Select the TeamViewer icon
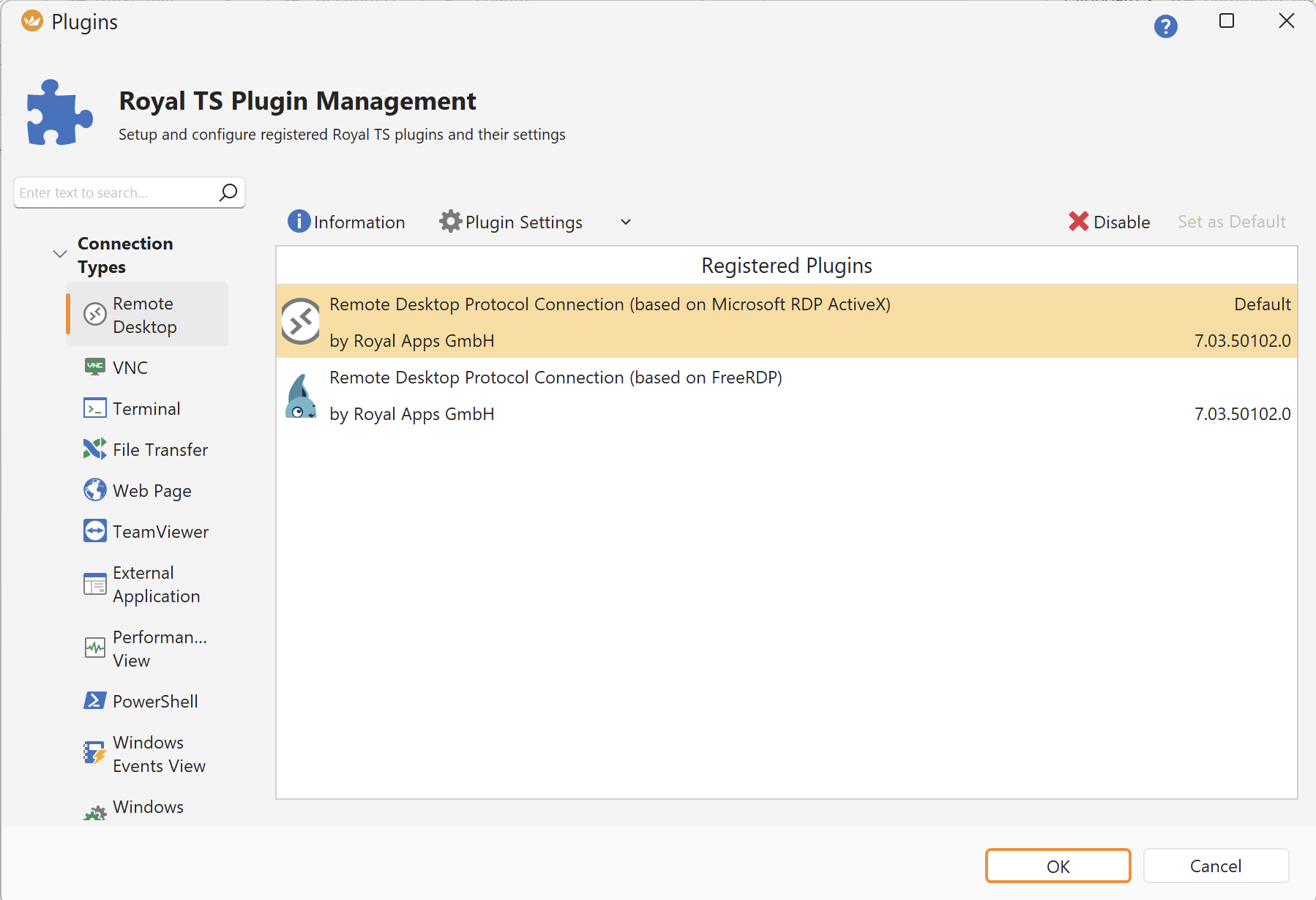 [x=95, y=531]
